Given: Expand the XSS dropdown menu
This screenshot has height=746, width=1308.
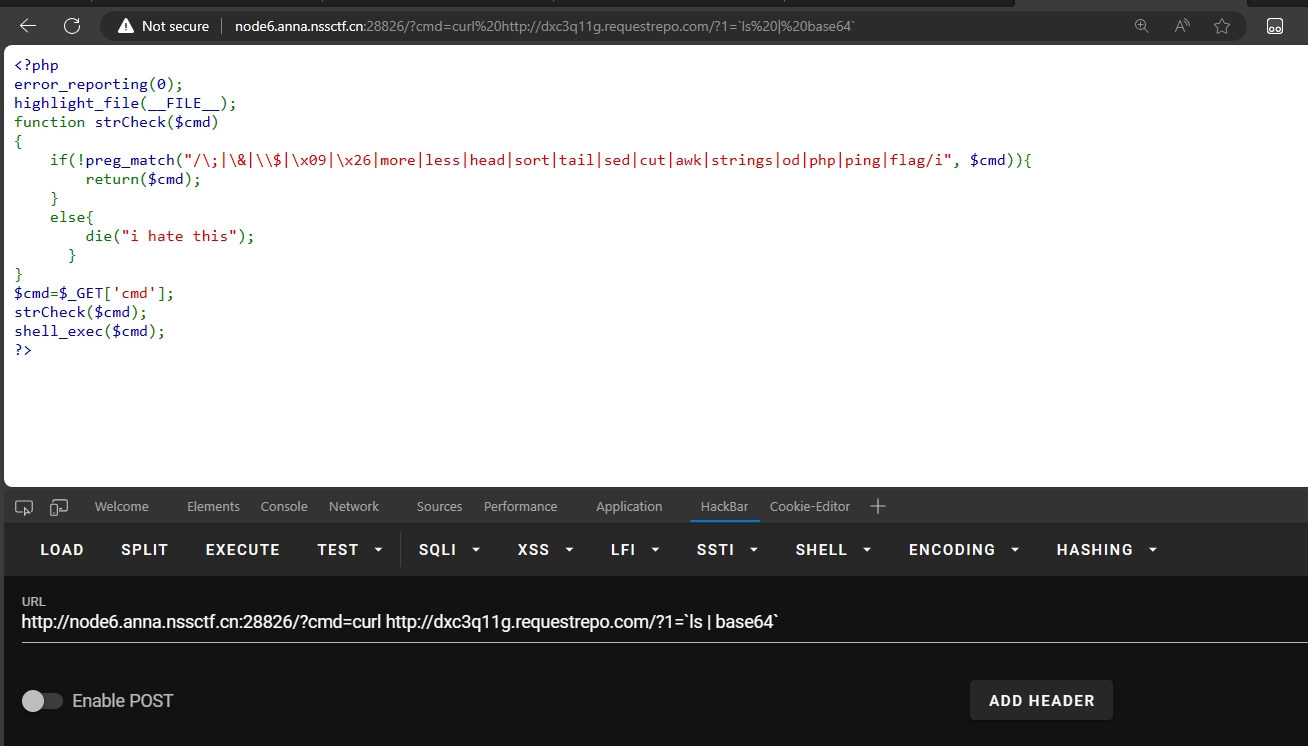Looking at the screenshot, I should point(546,550).
